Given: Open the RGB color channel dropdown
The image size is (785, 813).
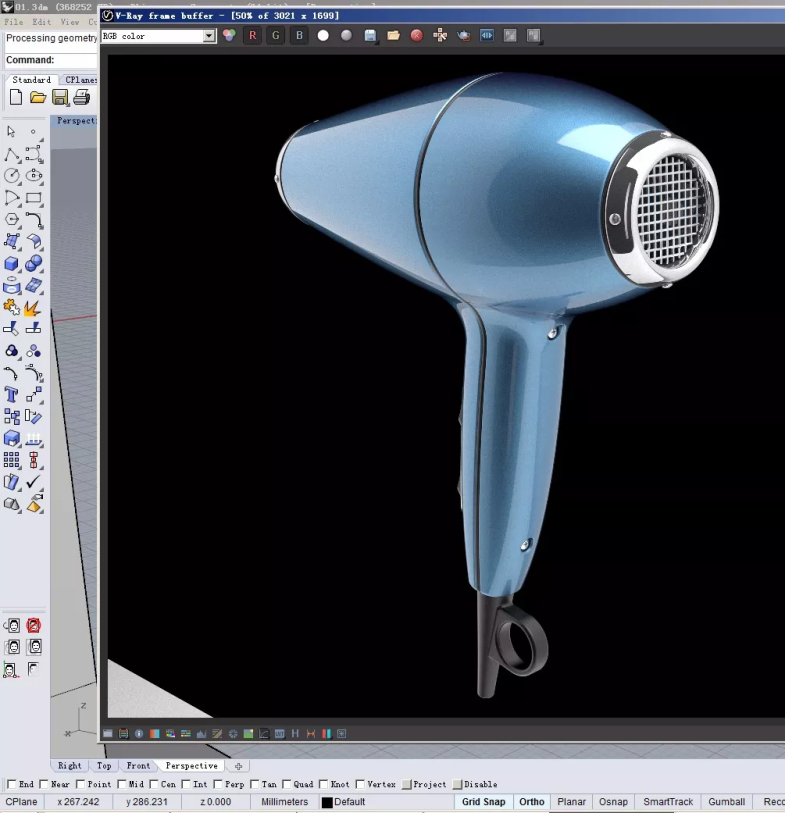Looking at the screenshot, I should (209, 36).
